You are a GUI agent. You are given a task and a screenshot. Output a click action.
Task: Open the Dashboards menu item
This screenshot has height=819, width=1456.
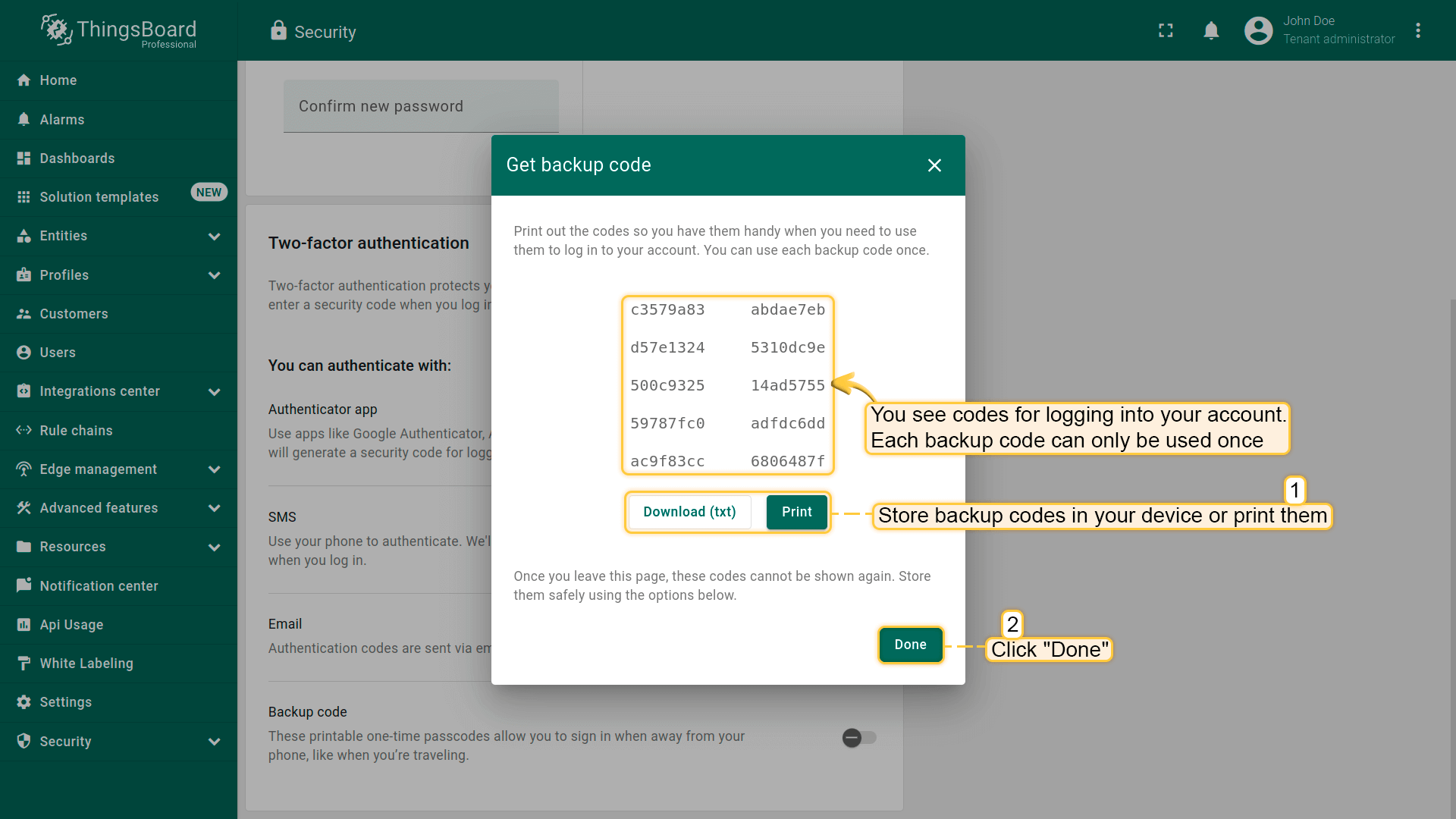tap(77, 158)
